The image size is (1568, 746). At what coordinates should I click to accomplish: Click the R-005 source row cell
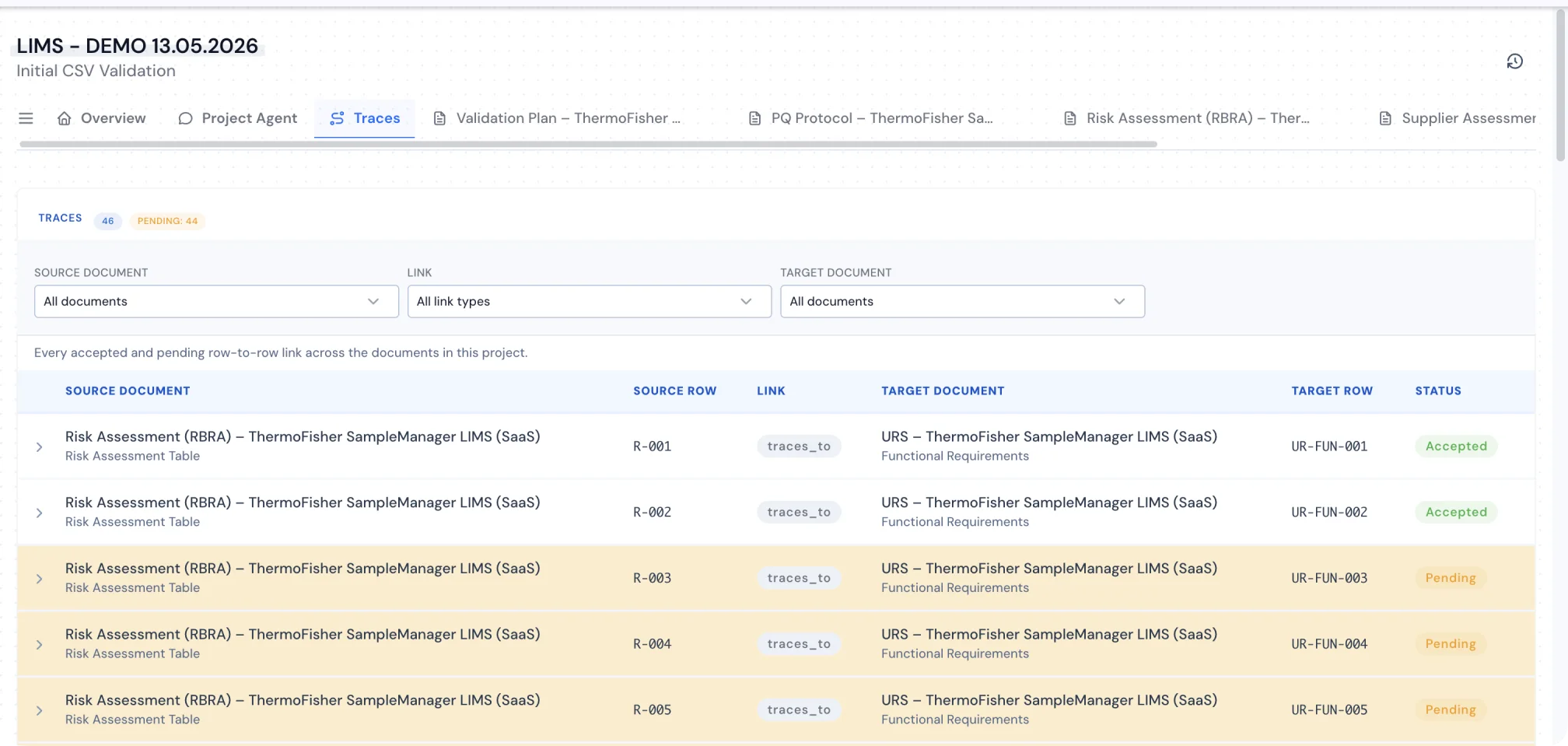(652, 710)
